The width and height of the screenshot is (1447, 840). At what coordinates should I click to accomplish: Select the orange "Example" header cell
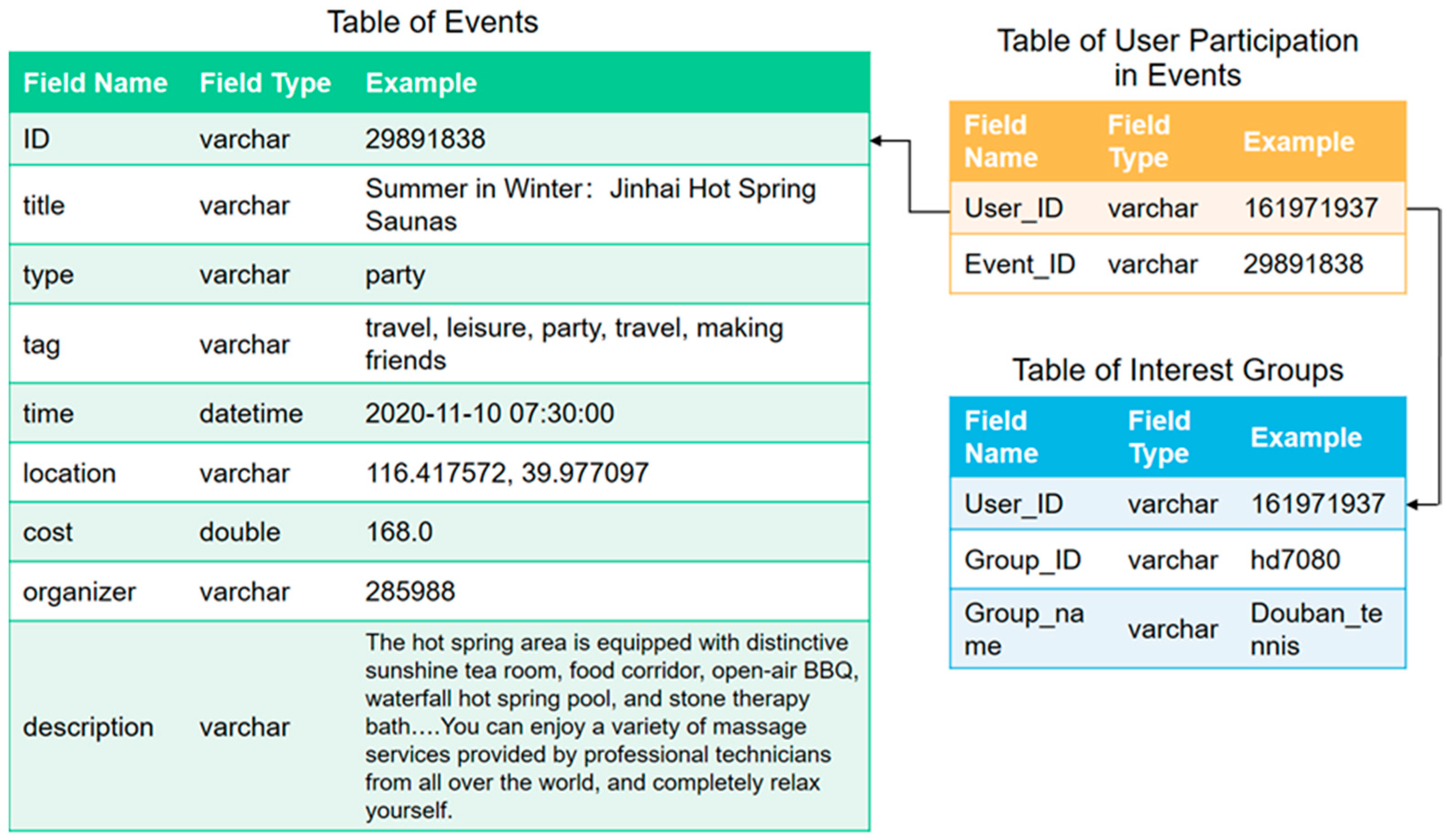pos(1298,142)
